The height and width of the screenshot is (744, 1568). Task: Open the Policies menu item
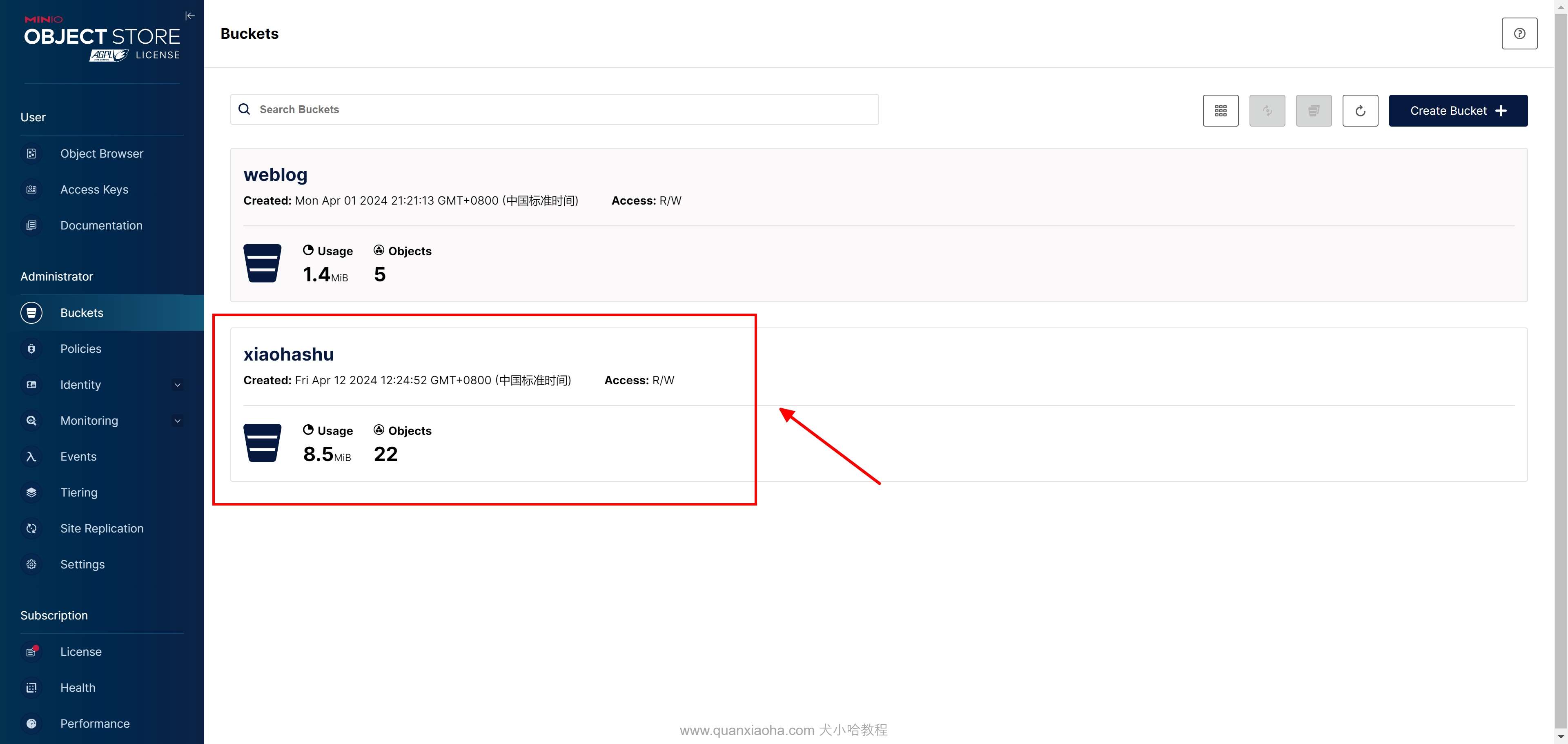(81, 349)
